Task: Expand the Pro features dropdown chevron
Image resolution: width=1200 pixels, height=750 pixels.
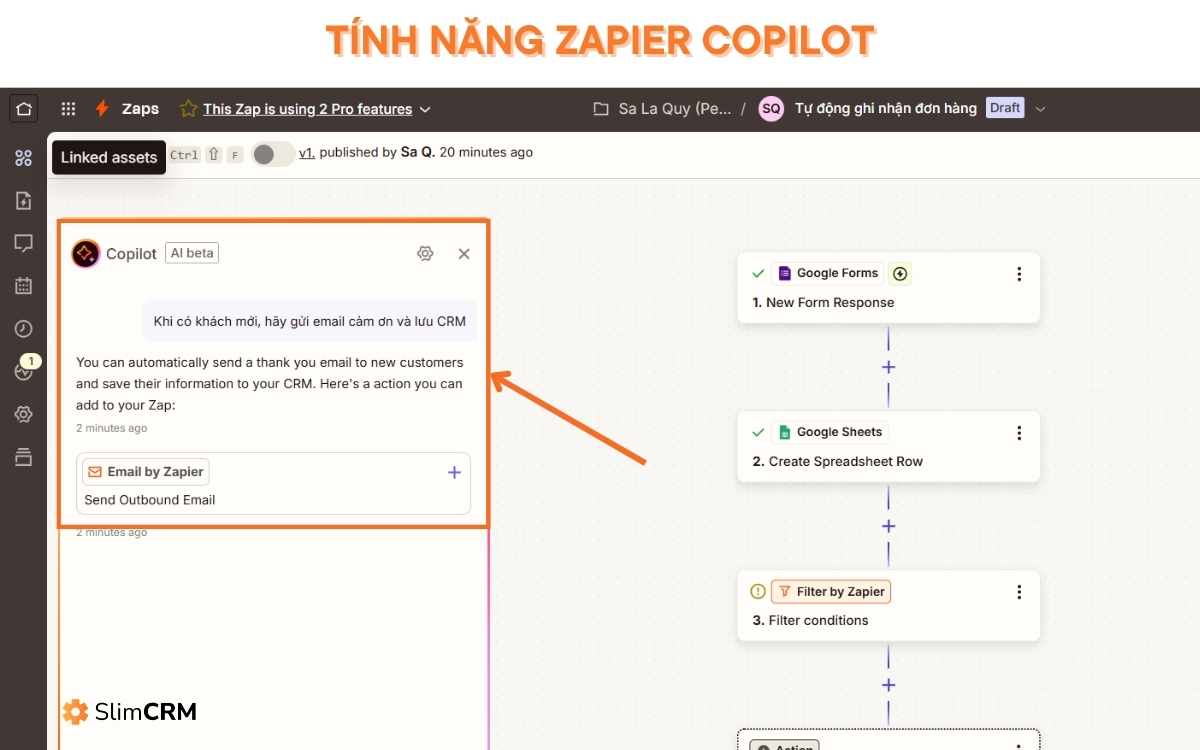Action: [425, 109]
